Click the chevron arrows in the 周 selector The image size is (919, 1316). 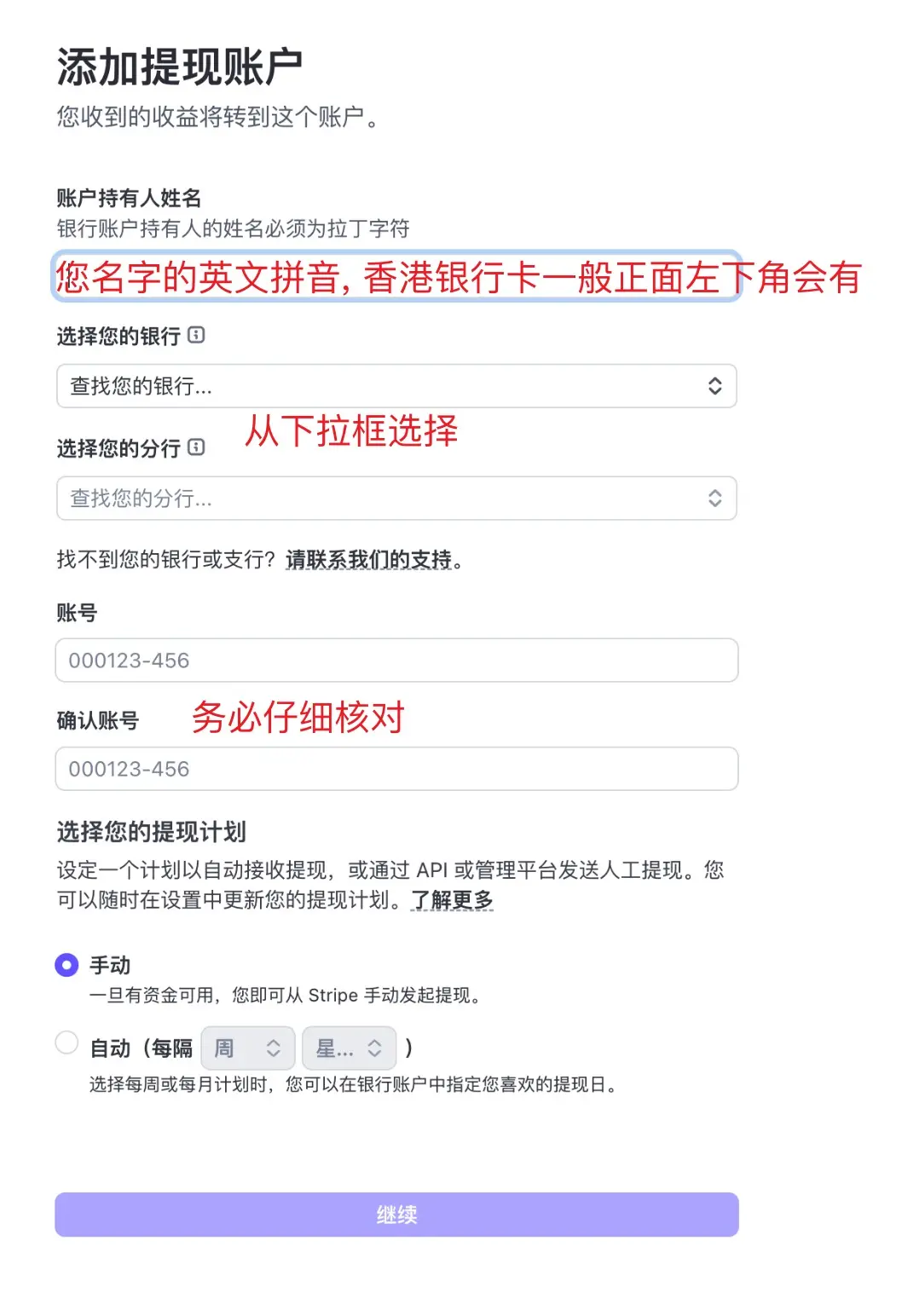point(273,1048)
